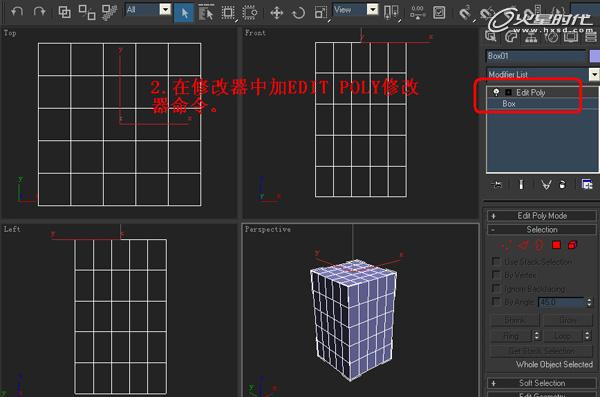Click the Grow button
Image resolution: width=600 pixels, height=397 pixels.
coord(568,320)
